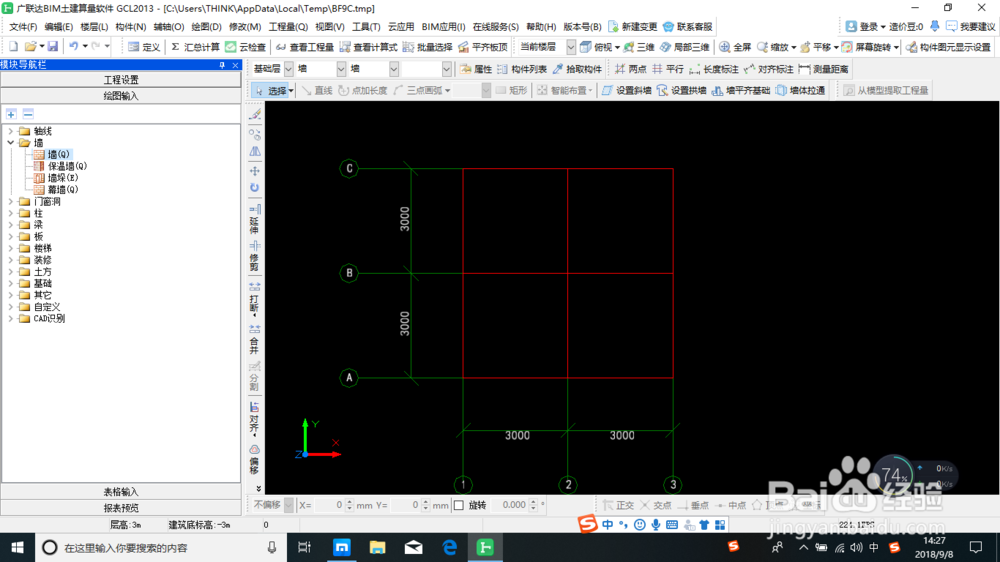
Task: Toggle 中点 midpoint snap
Action: pyautogui.click(x=730, y=505)
